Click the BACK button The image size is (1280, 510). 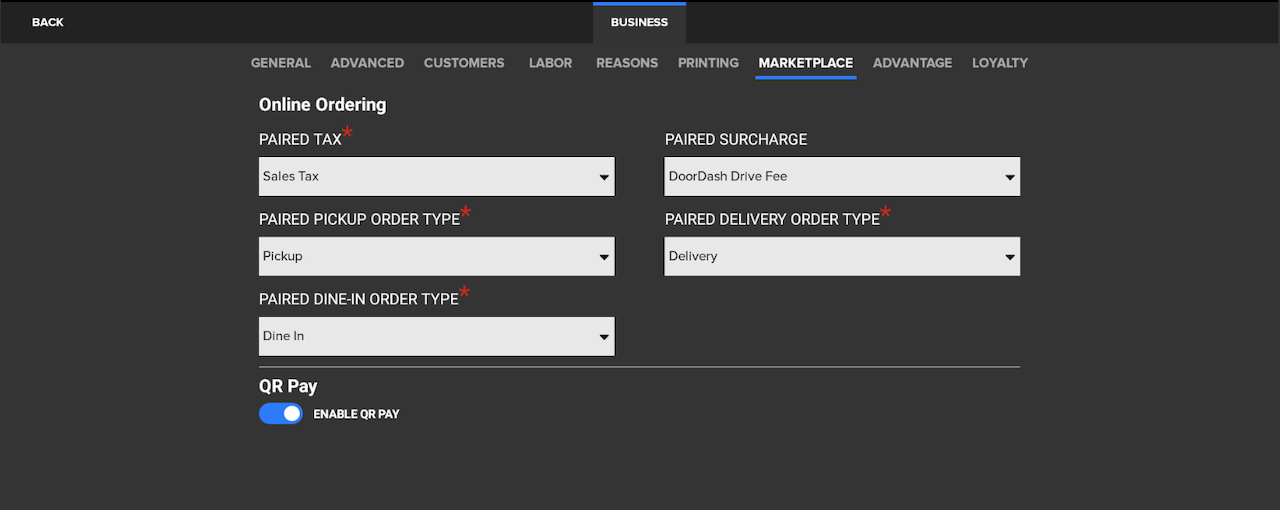47,22
